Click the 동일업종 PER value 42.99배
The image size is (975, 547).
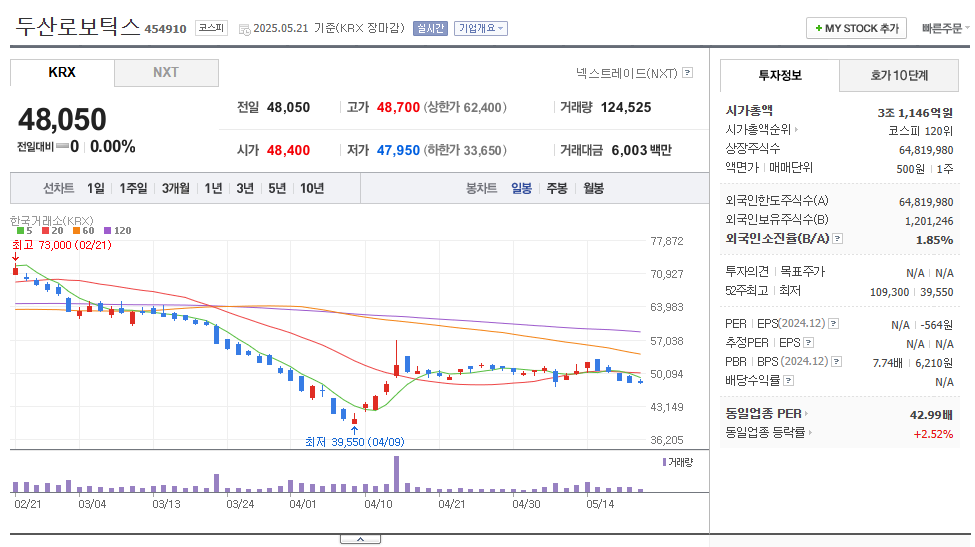pos(931,415)
